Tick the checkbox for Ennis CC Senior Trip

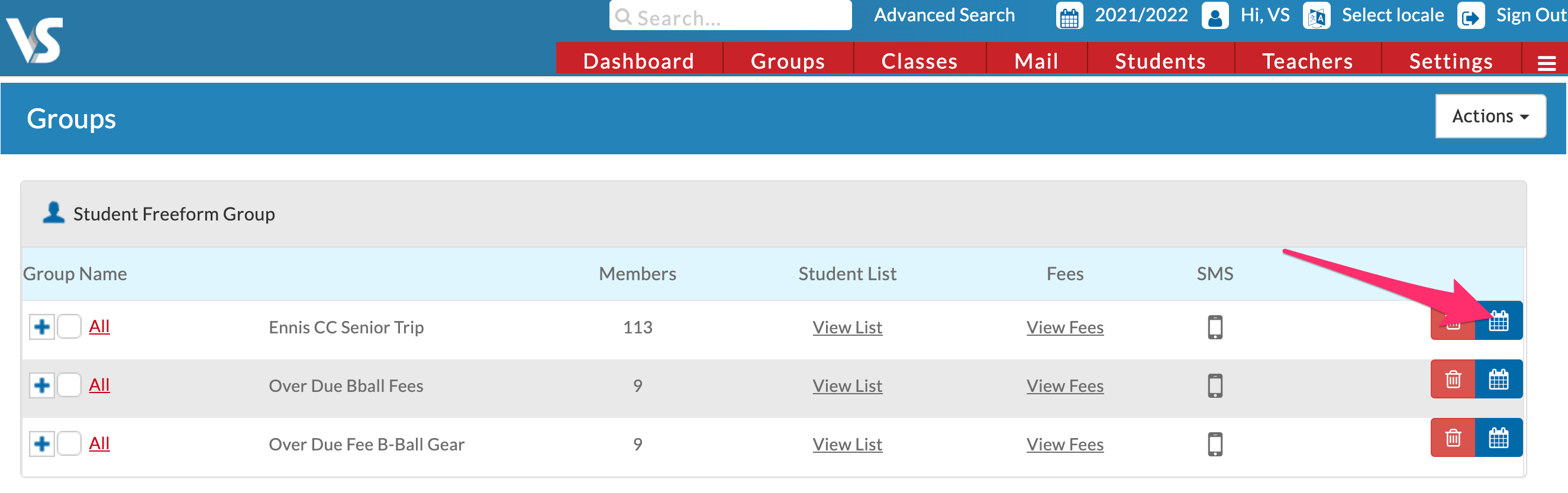69,327
